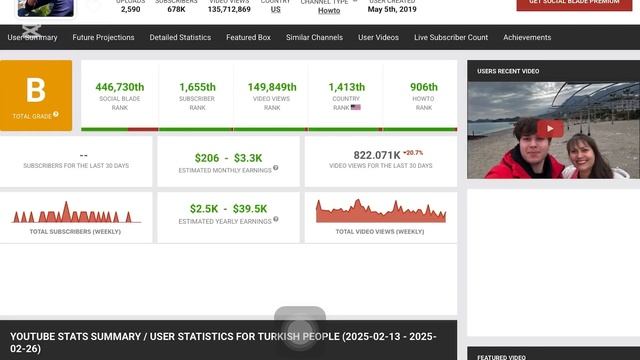Click the total subscribers weekly chart
640x360 pixels.
pos(76,212)
